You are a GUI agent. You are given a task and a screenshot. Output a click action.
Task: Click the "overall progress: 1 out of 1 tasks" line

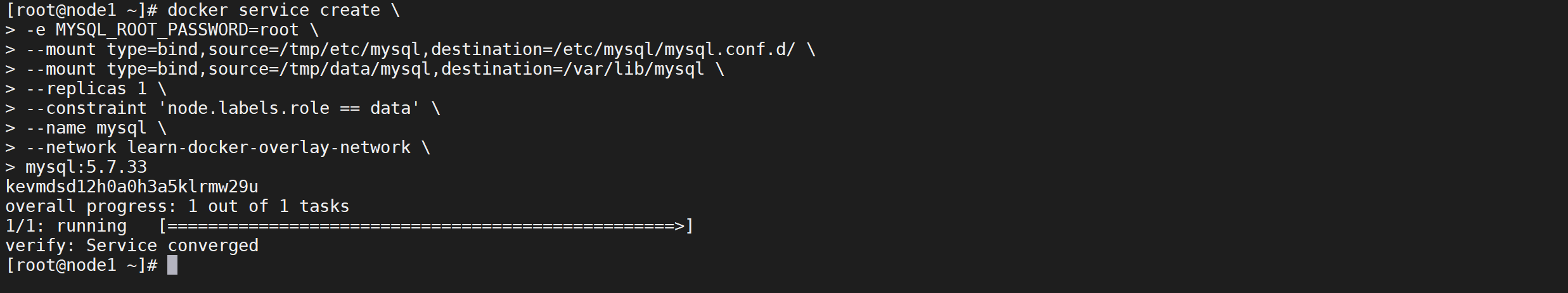(177, 206)
